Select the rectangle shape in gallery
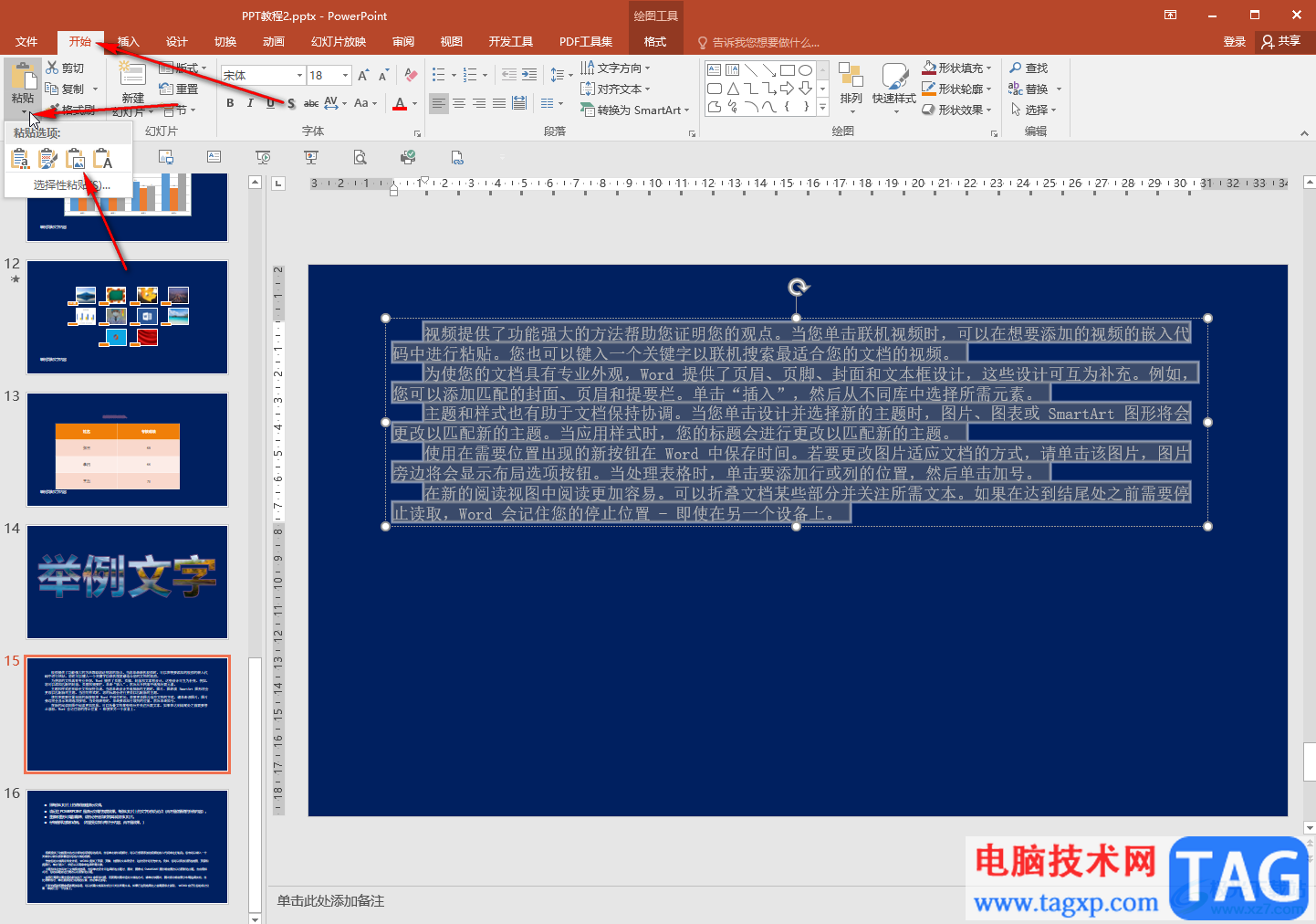Screen dimensions: 1316x924 (787, 70)
